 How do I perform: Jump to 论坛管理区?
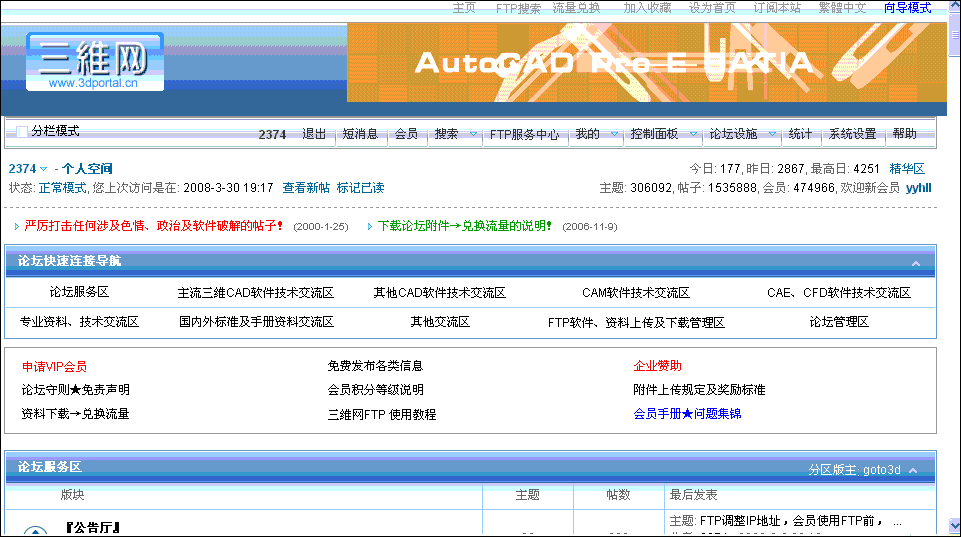(x=839, y=322)
